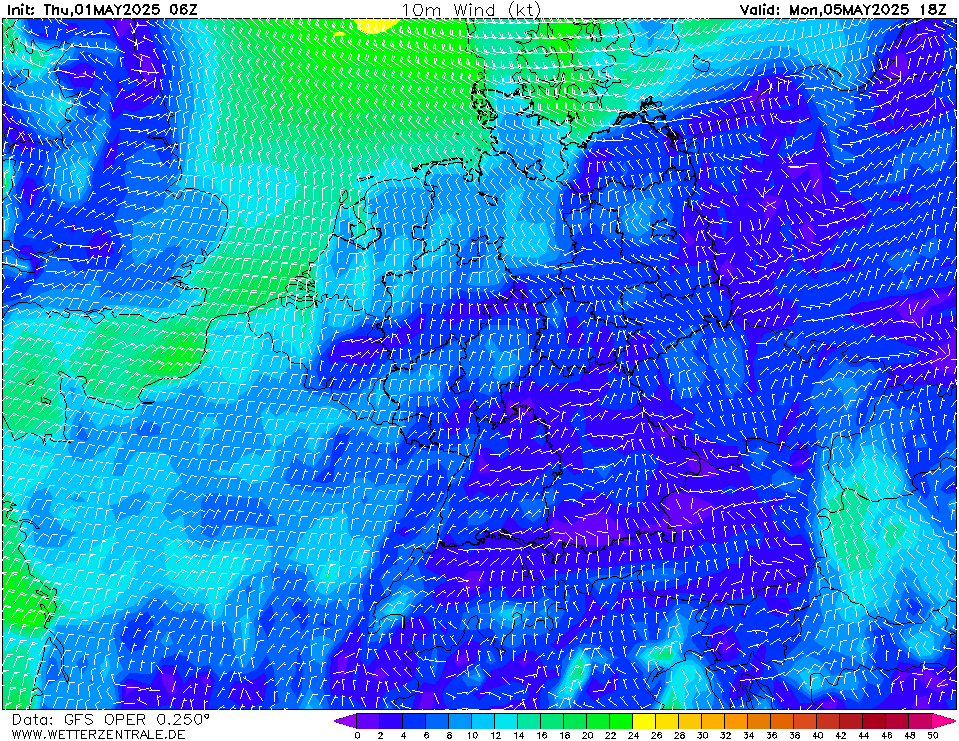Viewport: 959px width, 741px height.
Task: Click the violet 0–2 kt color swatch
Action: [368, 721]
